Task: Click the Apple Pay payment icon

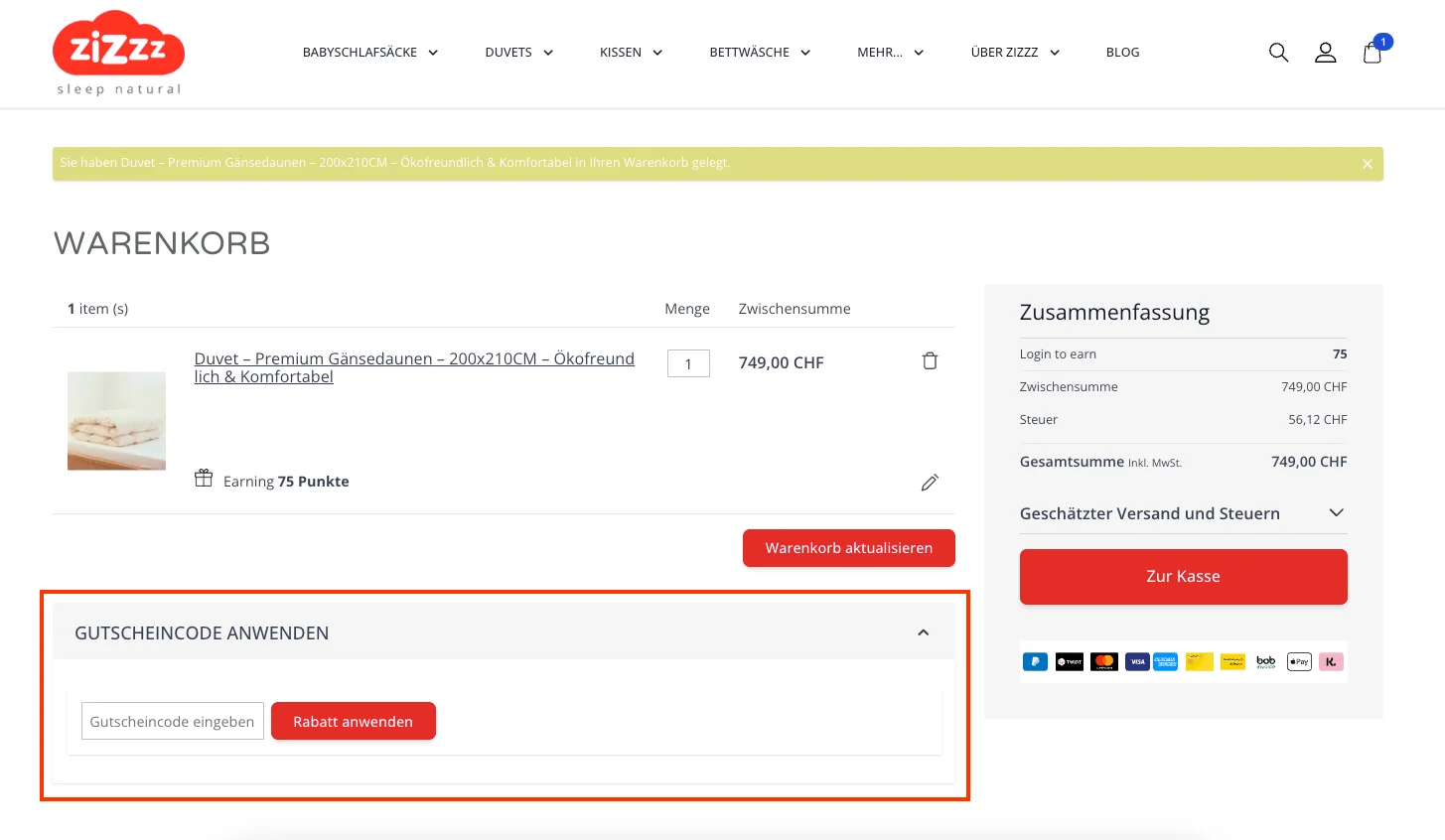Action: [x=1299, y=661]
